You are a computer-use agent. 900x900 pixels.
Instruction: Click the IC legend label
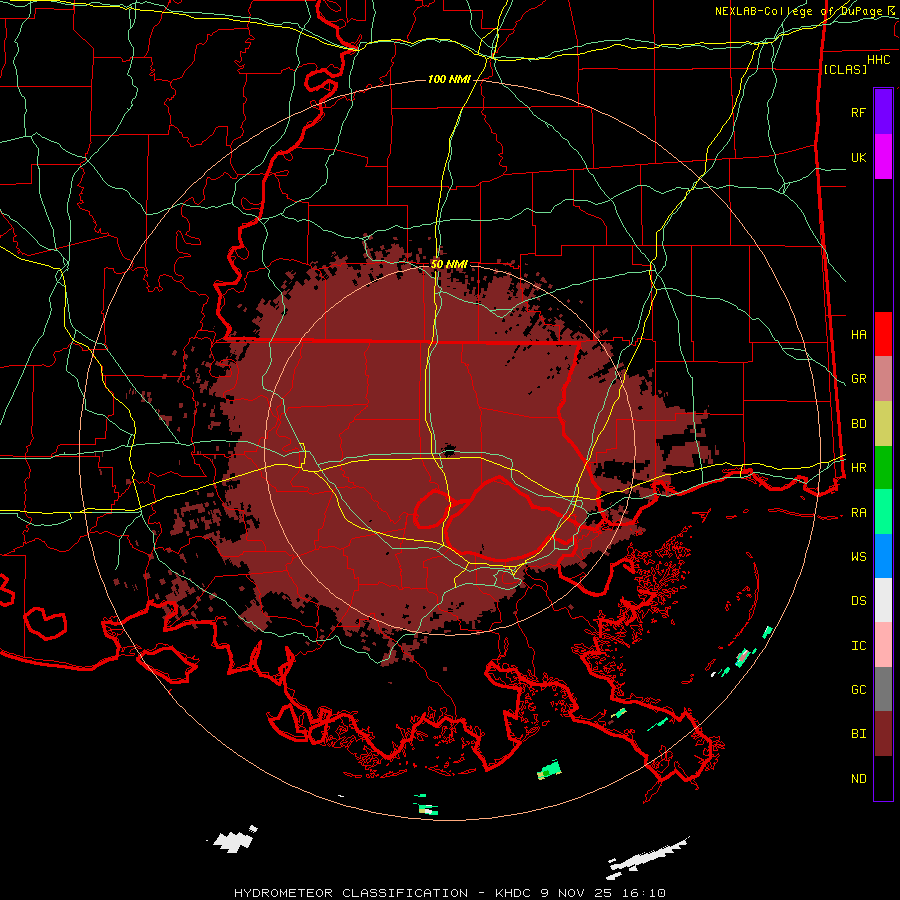point(858,645)
